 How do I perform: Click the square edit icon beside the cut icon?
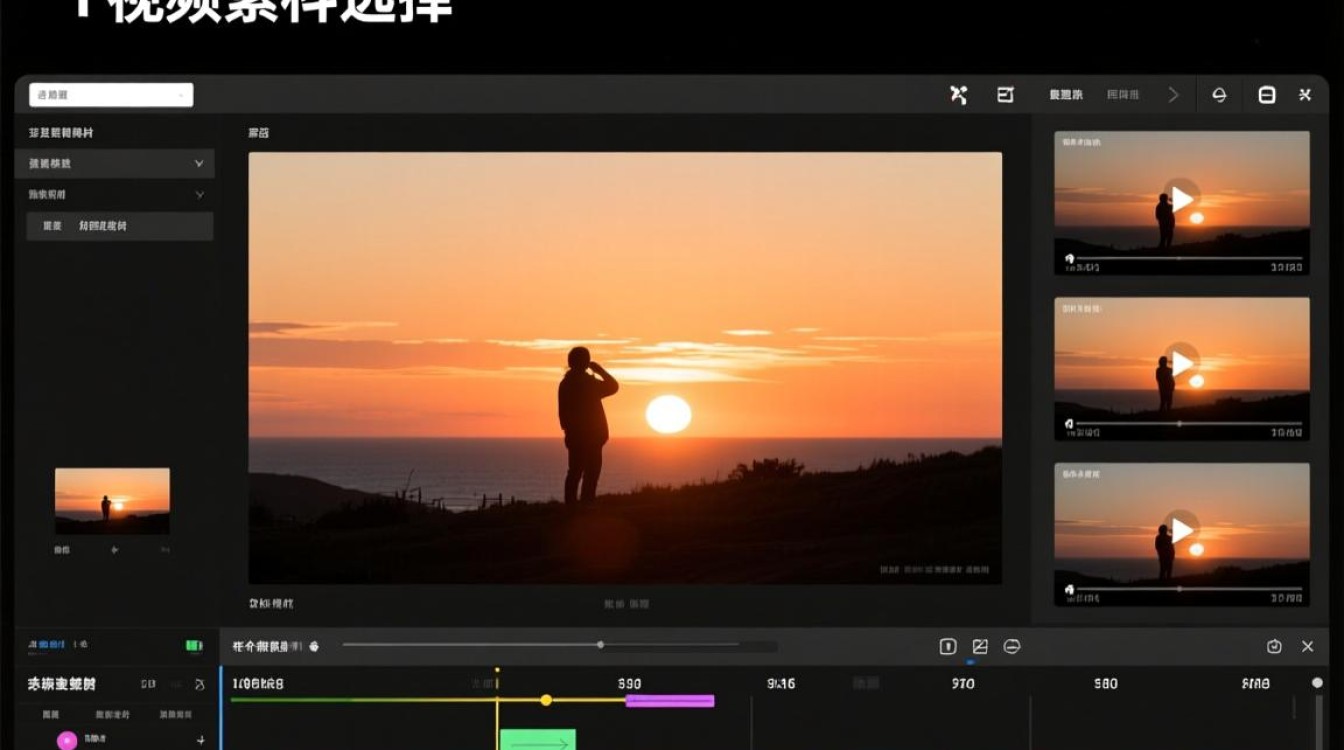click(1006, 95)
